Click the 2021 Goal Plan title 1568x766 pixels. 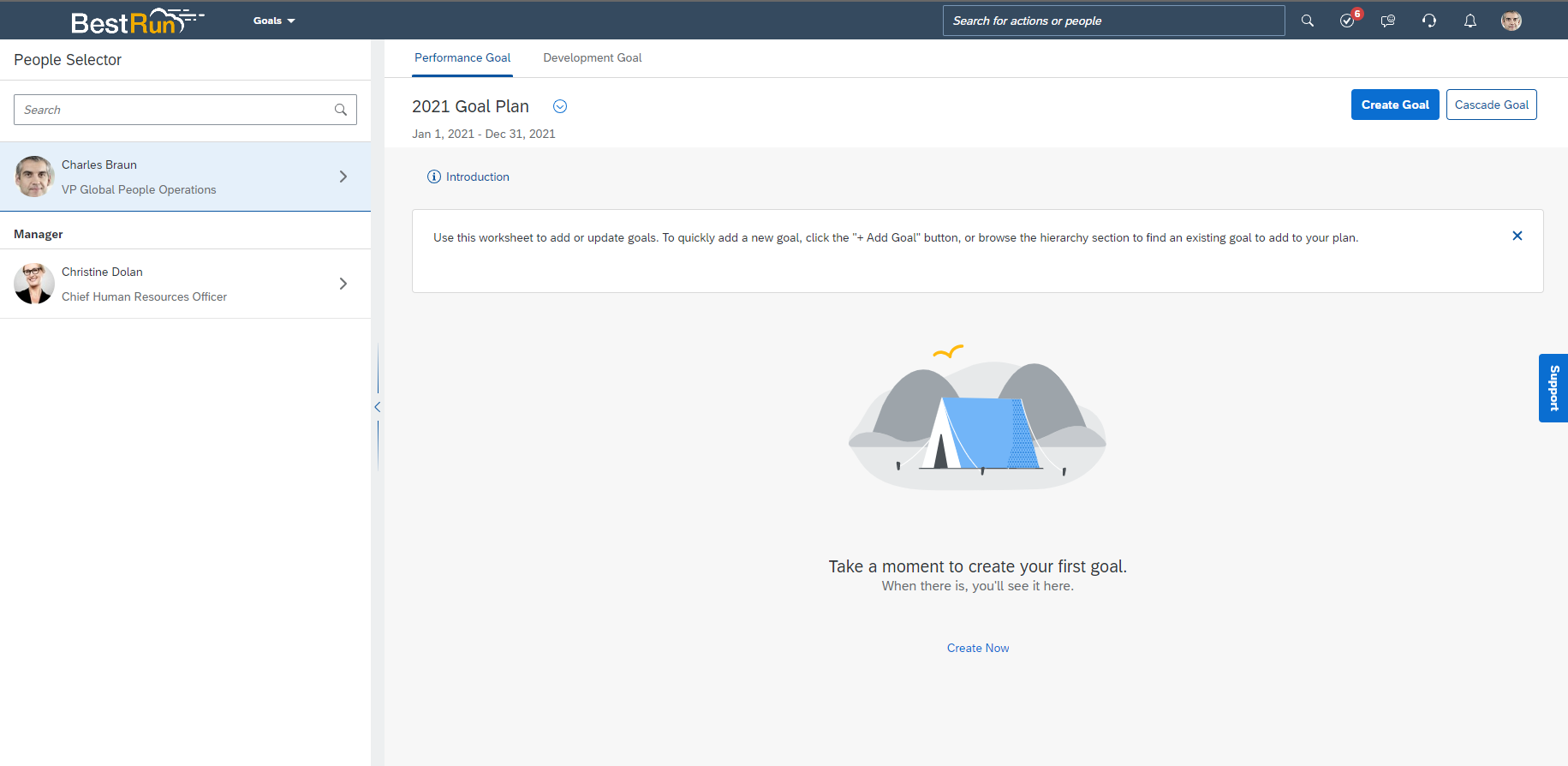coord(470,106)
